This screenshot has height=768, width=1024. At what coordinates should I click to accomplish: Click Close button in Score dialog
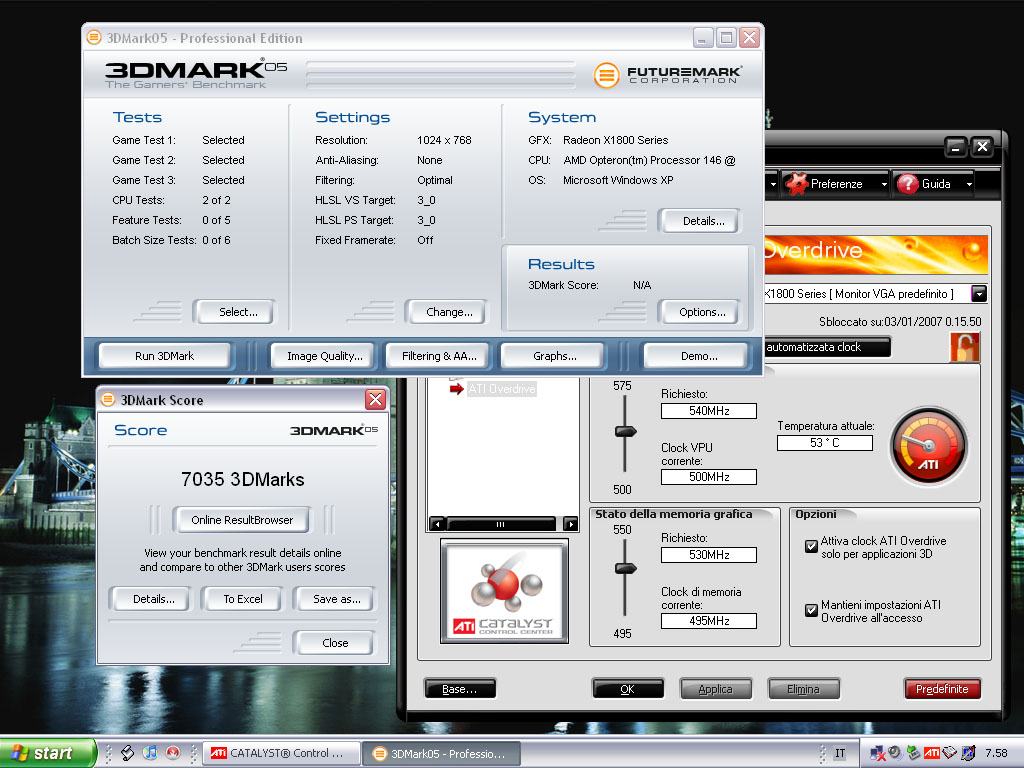point(335,643)
